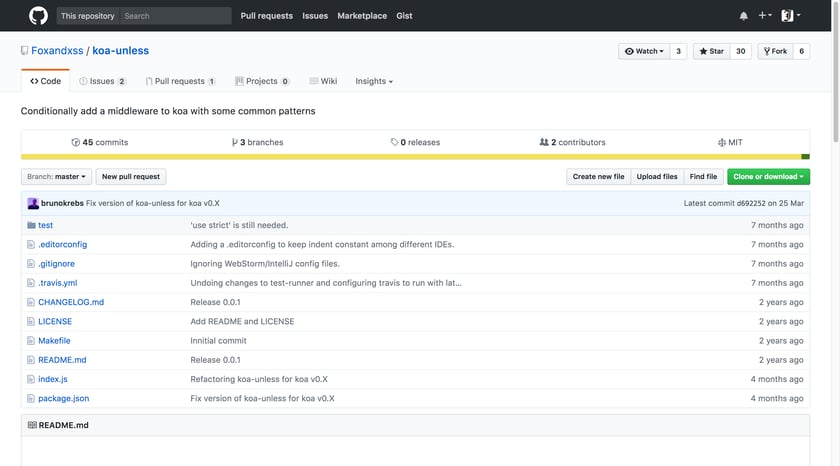Click the test folder icon
The height and width of the screenshot is (466, 840).
pyautogui.click(x=31, y=225)
